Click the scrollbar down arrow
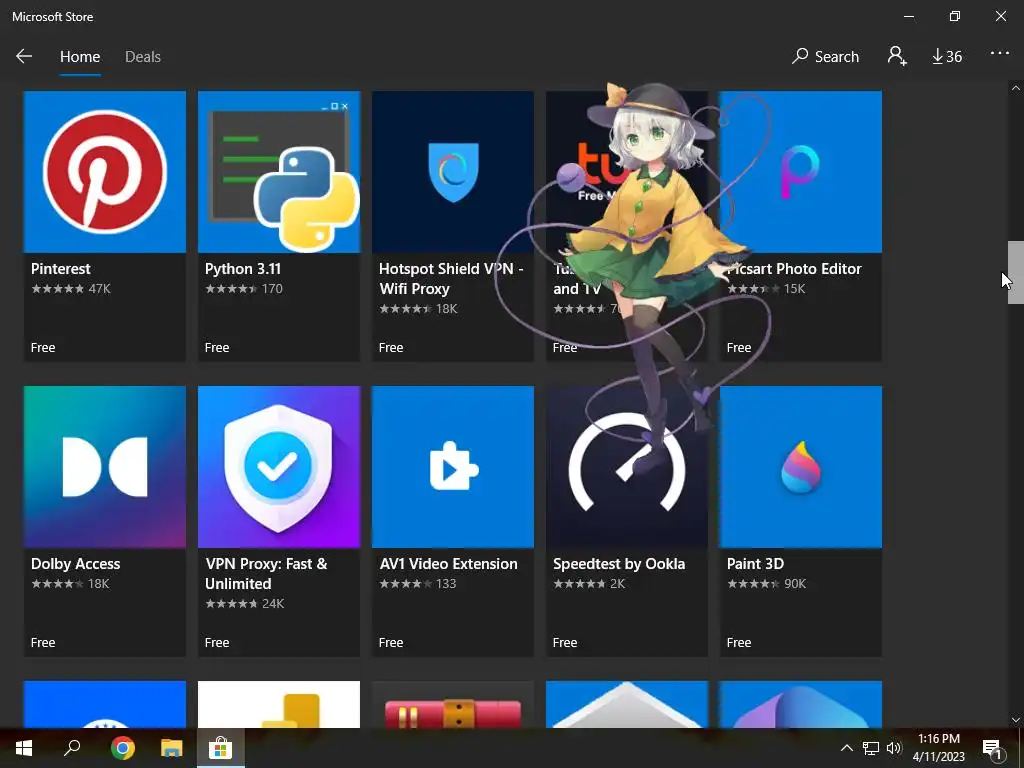Viewport: 1024px width, 768px height. pyautogui.click(x=1016, y=720)
